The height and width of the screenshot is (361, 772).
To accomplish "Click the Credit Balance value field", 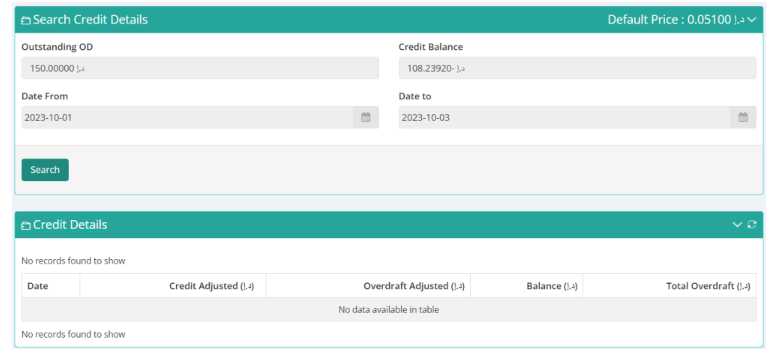I will tap(578, 68).
